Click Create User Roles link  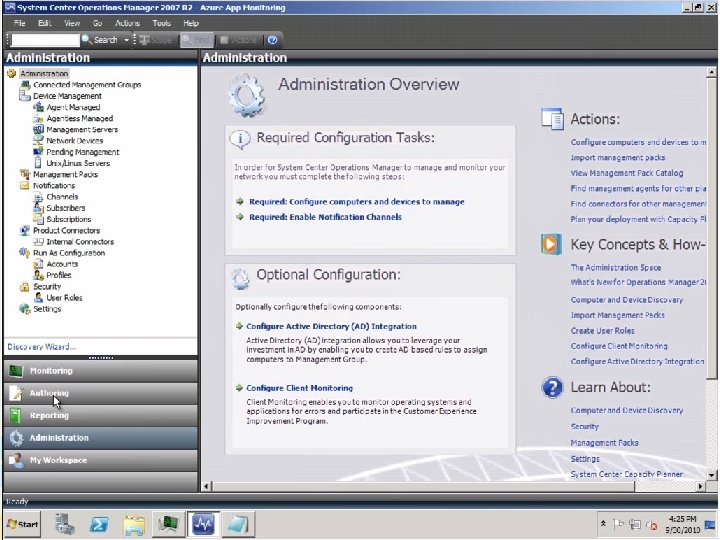602,331
